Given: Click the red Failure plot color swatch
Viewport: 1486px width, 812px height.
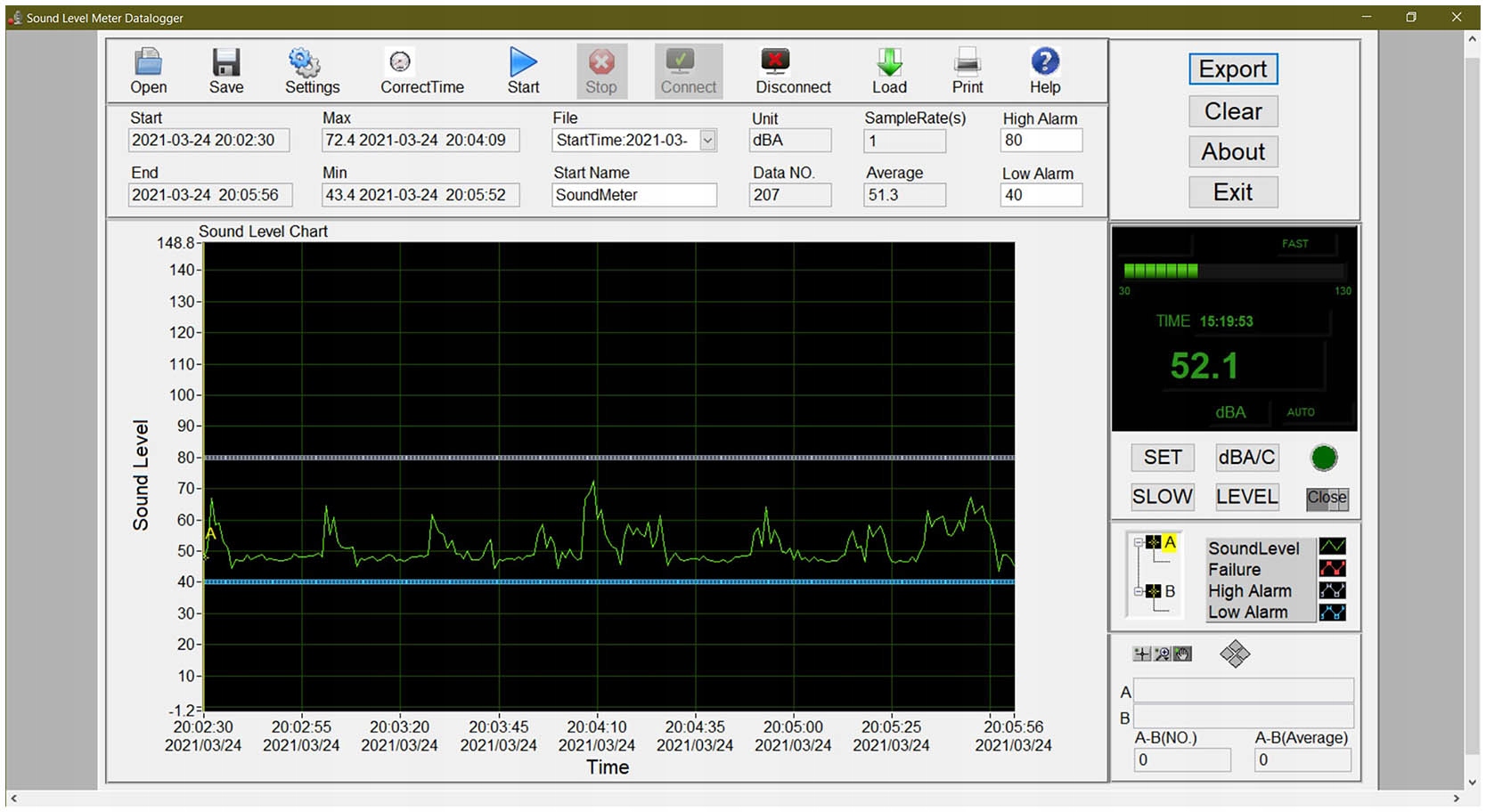Looking at the screenshot, I should click(x=1332, y=569).
